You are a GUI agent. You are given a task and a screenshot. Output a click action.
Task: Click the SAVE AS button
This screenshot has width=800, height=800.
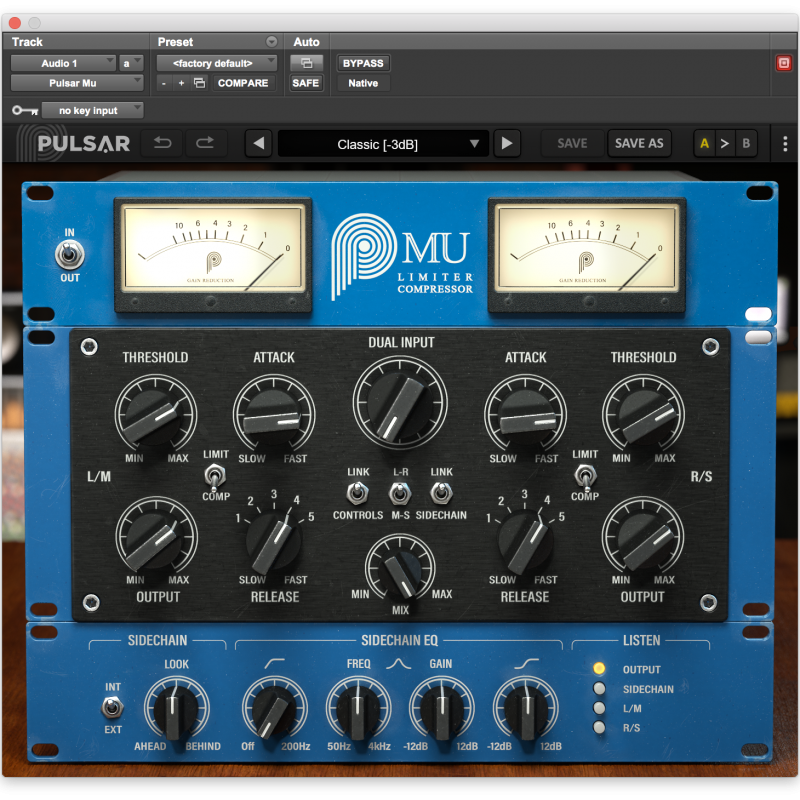pyautogui.click(x=639, y=143)
